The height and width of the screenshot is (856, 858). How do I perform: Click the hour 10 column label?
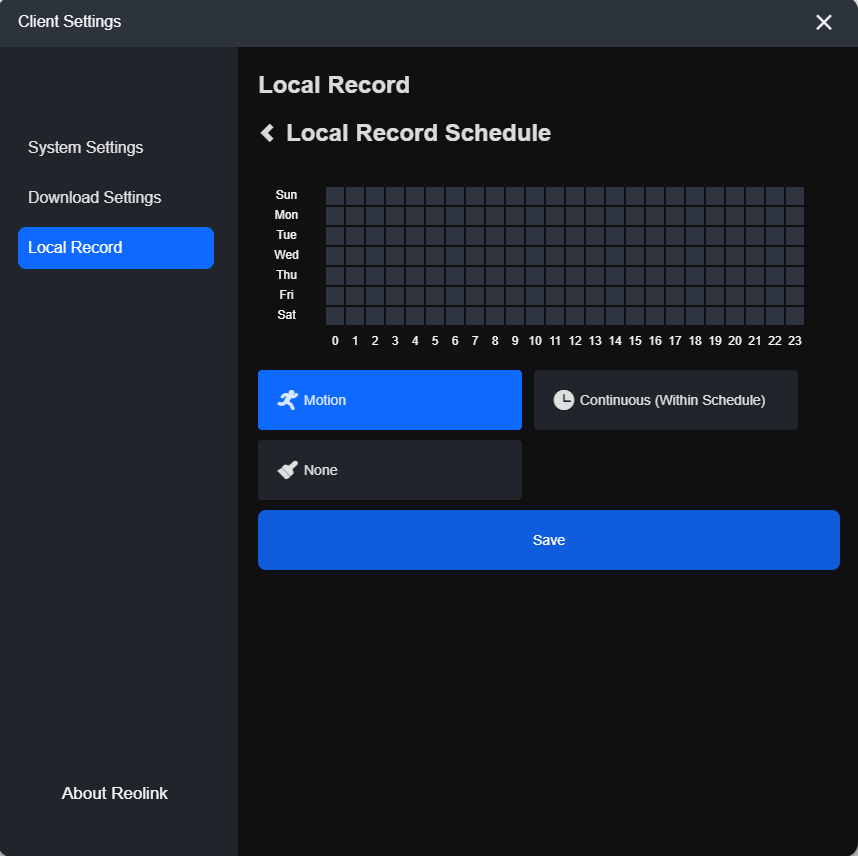tap(535, 341)
